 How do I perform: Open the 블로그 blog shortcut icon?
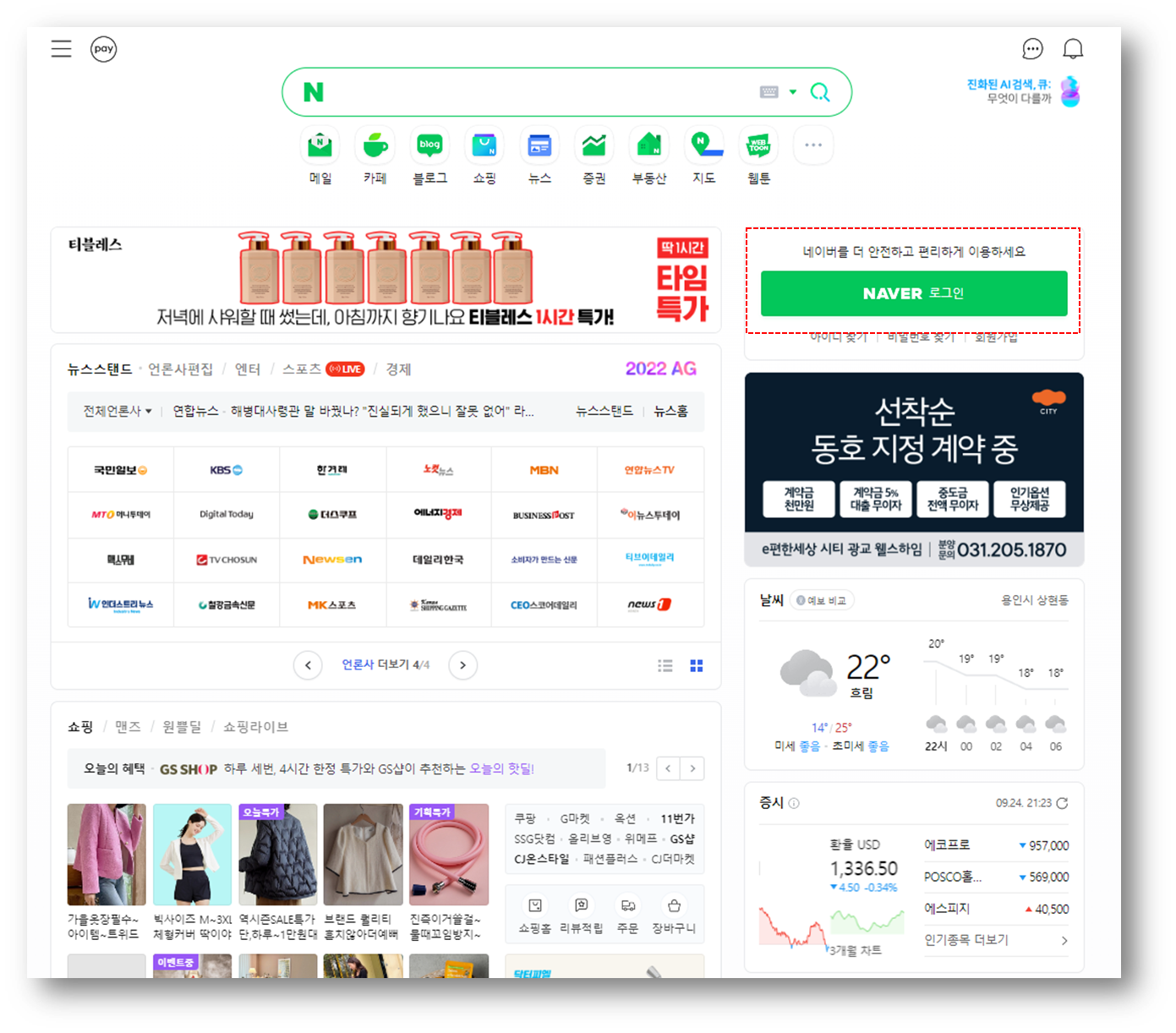click(429, 146)
